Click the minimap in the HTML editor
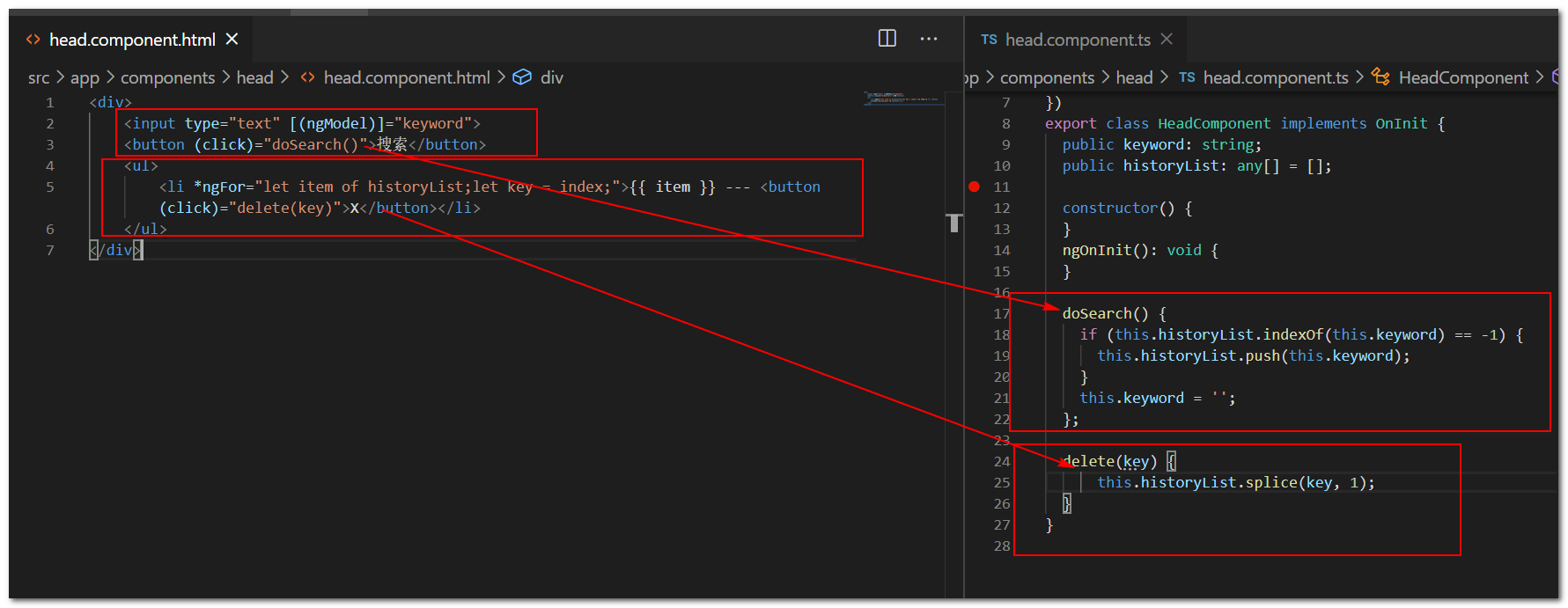 tap(904, 98)
